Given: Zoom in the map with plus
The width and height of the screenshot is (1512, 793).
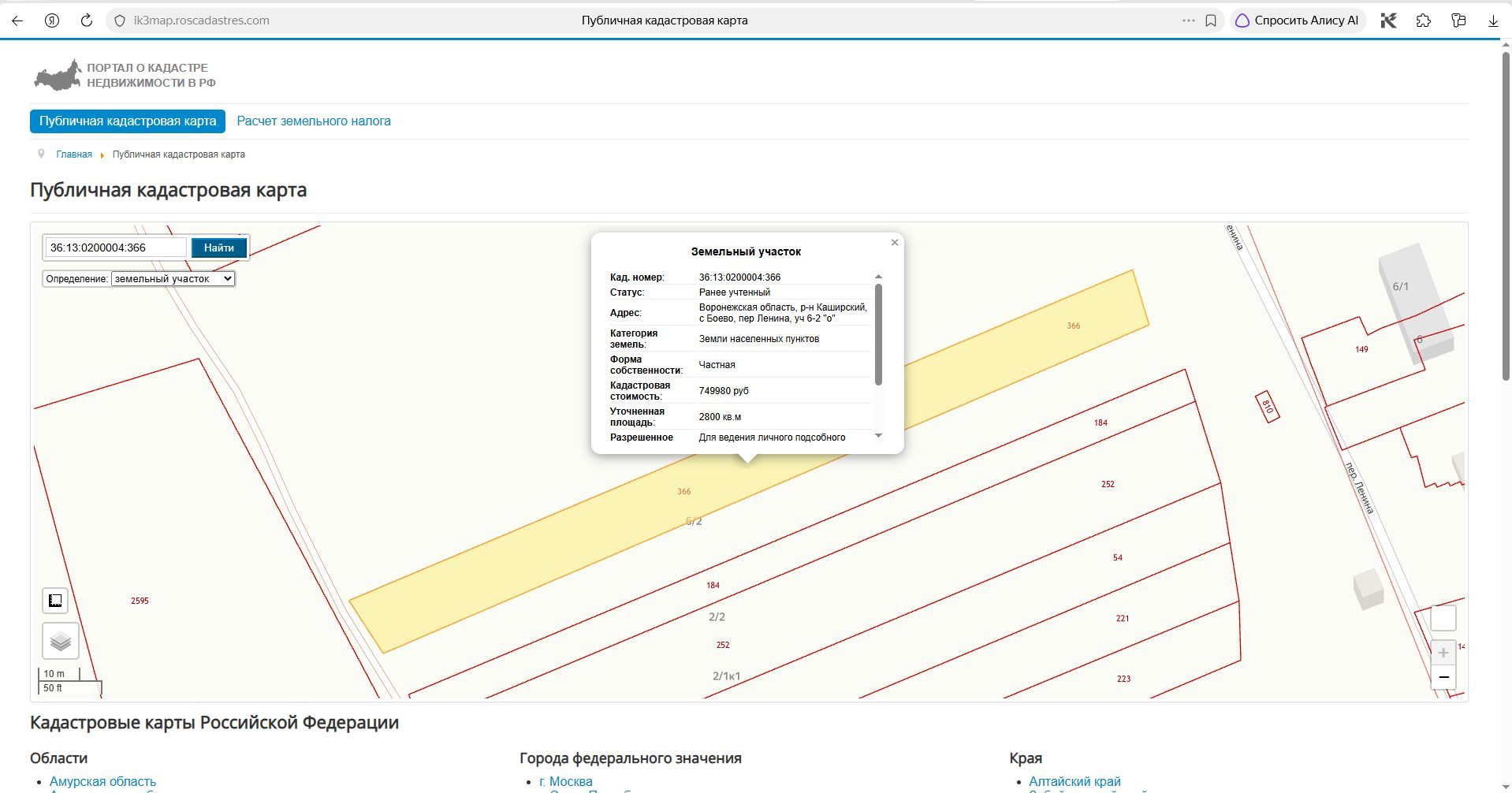Looking at the screenshot, I should (1443, 653).
